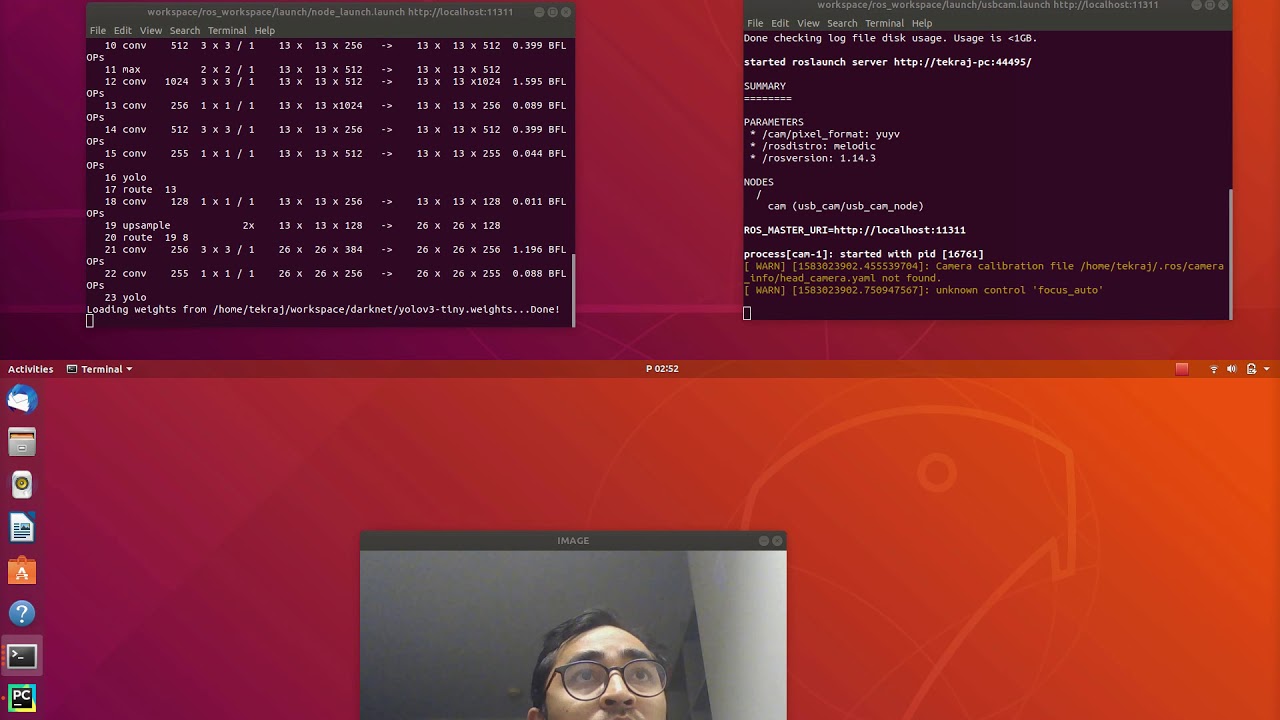This screenshot has width=1280, height=720.
Task: Click the '23 yolo' line in terminal
Action: click(125, 297)
